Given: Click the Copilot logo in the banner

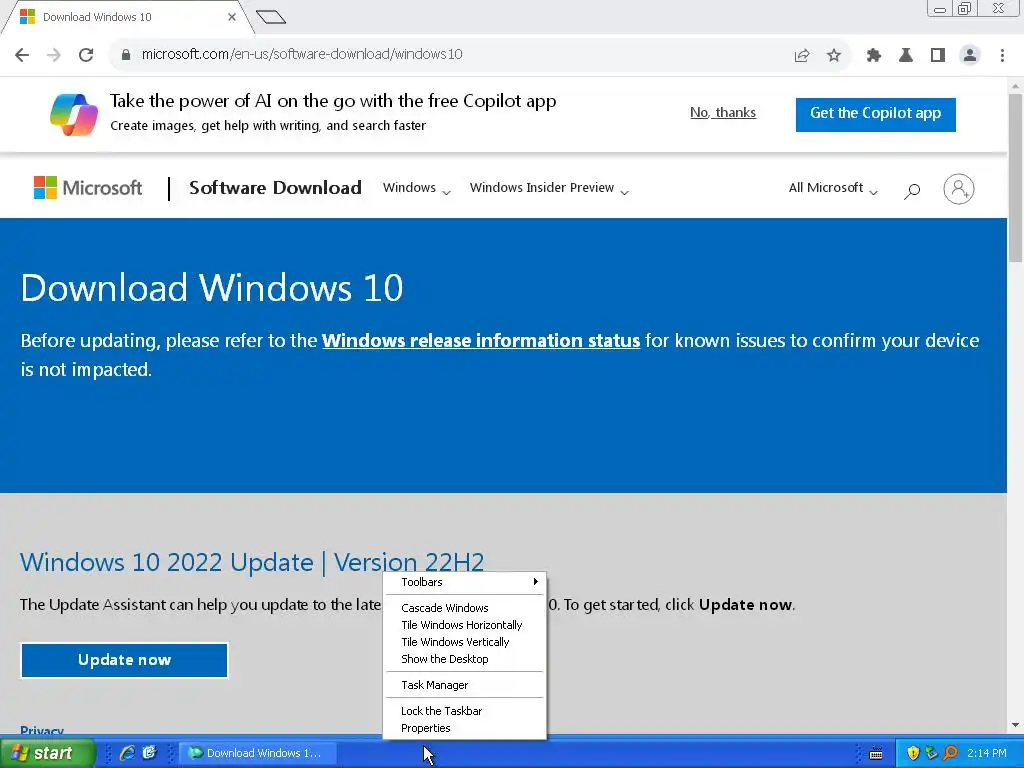Looking at the screenshot, I should click(74, 114).
